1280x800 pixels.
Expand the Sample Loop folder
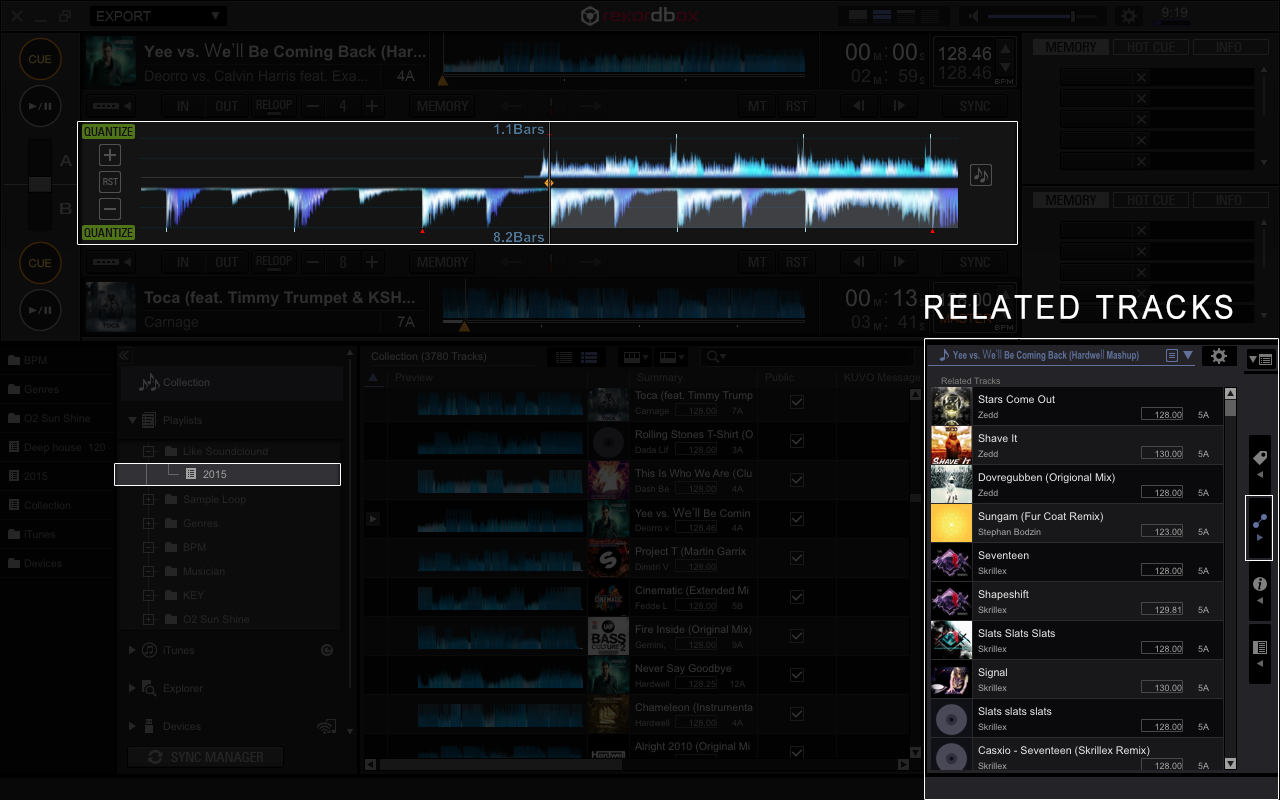click(149, 499)
